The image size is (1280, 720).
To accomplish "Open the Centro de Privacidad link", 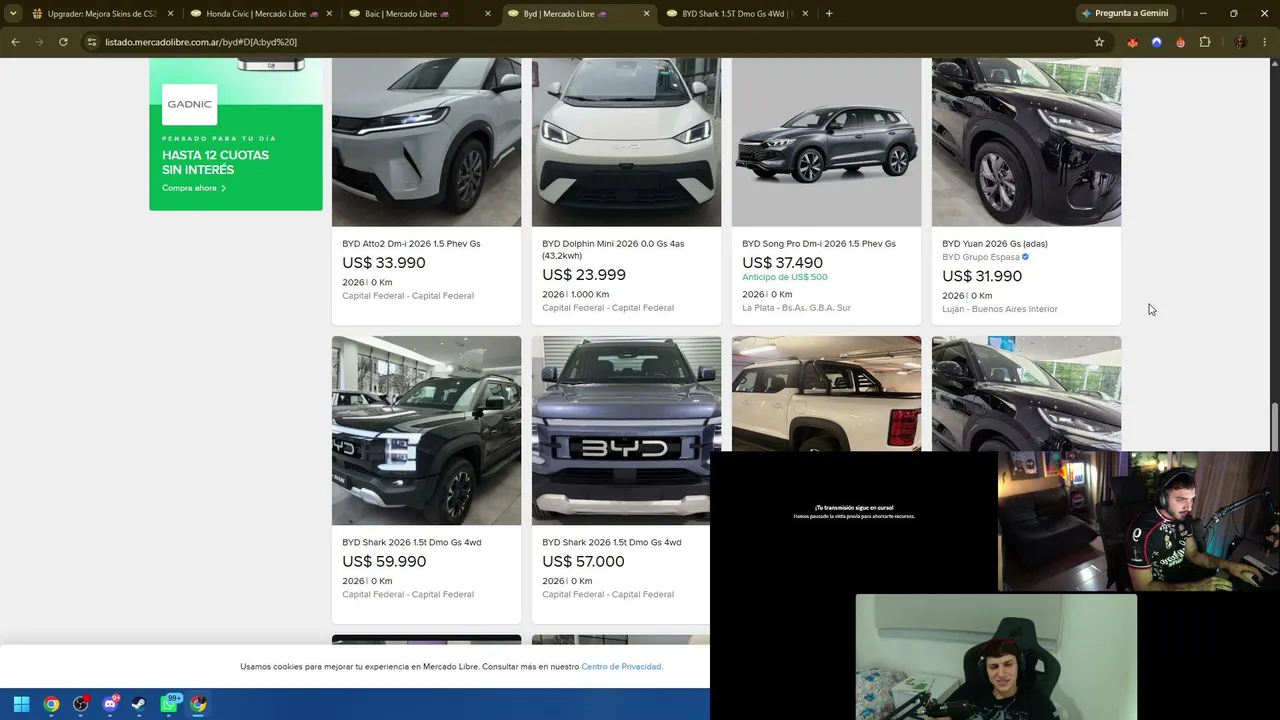I will pyautogui.click(x=621, y=667).
